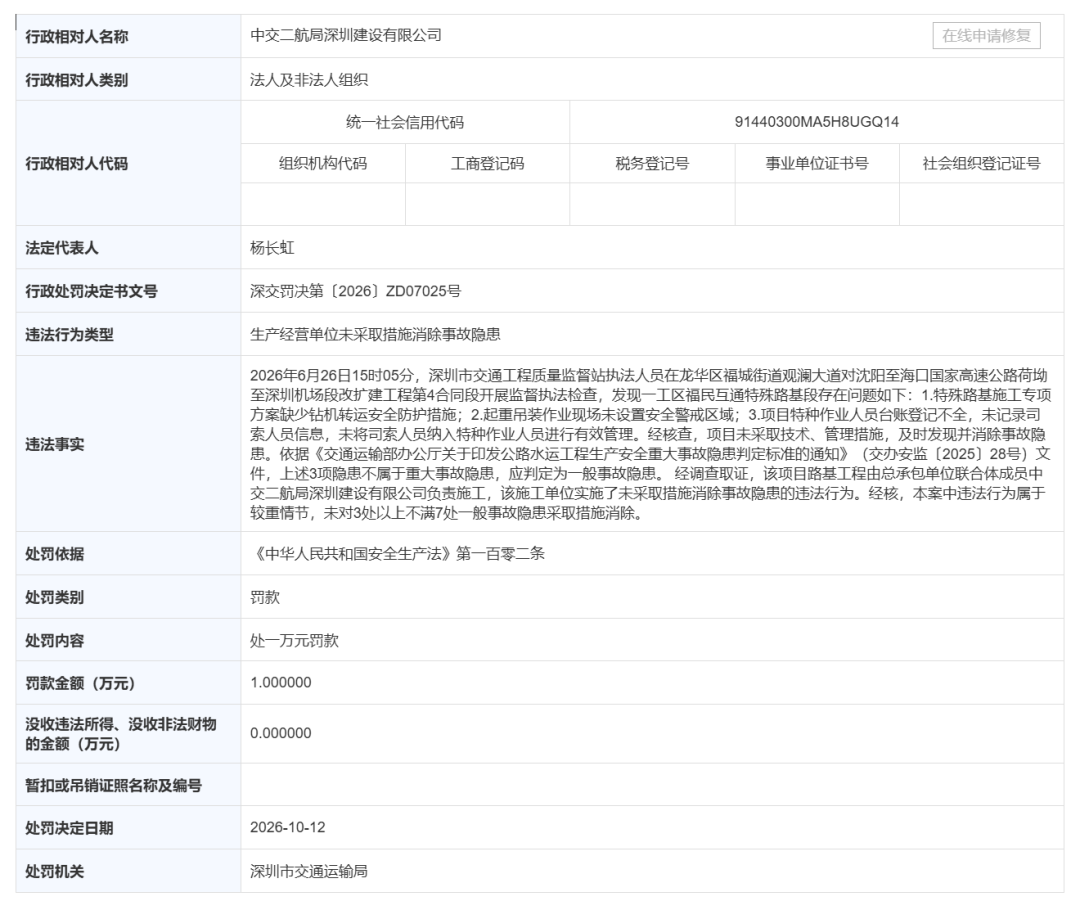Viewport: 1080px width, 901px height.
Task: Click the 社会组织登记证号 column header
Action: 982,163
